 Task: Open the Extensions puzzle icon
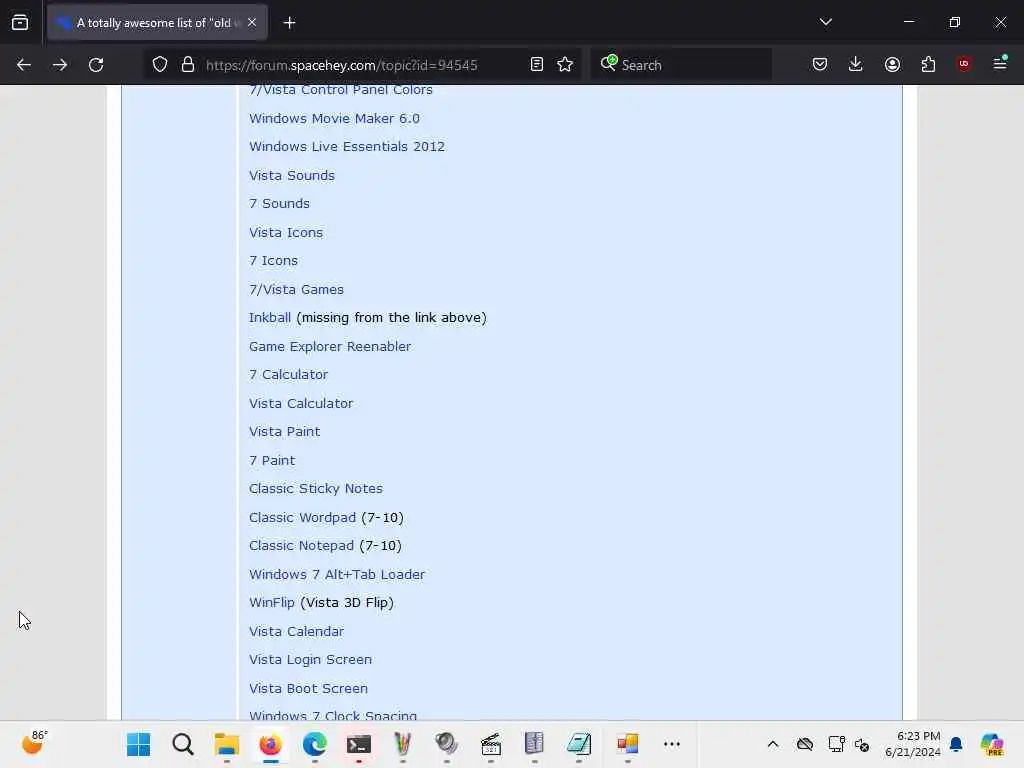pos(928,64)
